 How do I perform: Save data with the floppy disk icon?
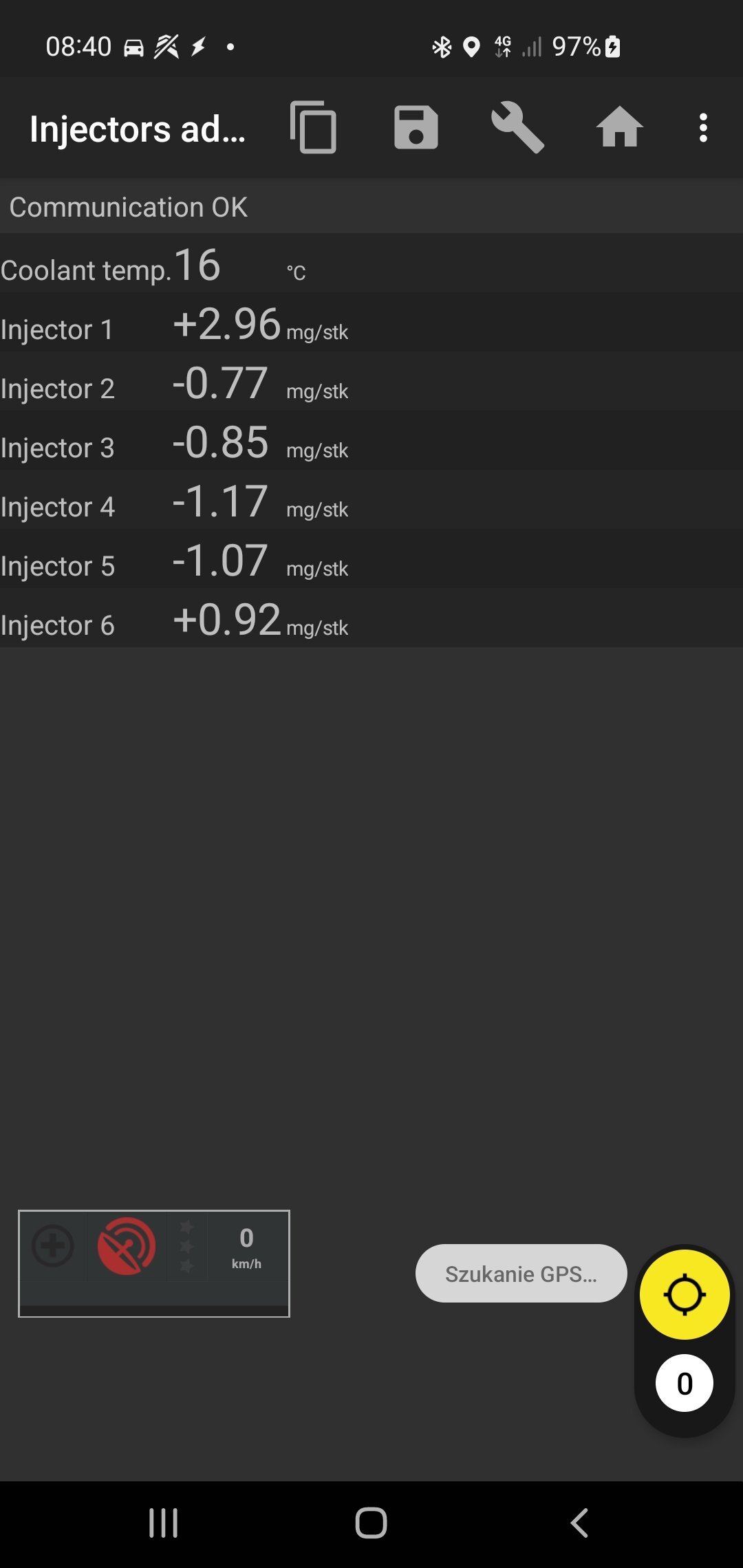(x=416, y=127)
